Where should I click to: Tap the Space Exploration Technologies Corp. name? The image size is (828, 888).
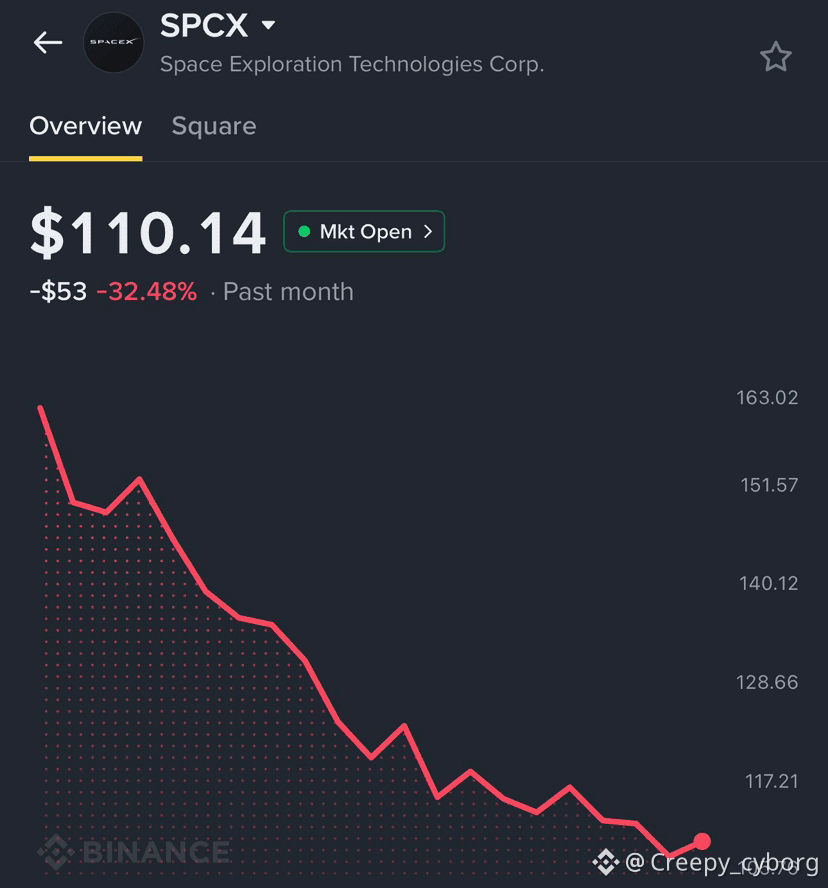coord(352,64)
